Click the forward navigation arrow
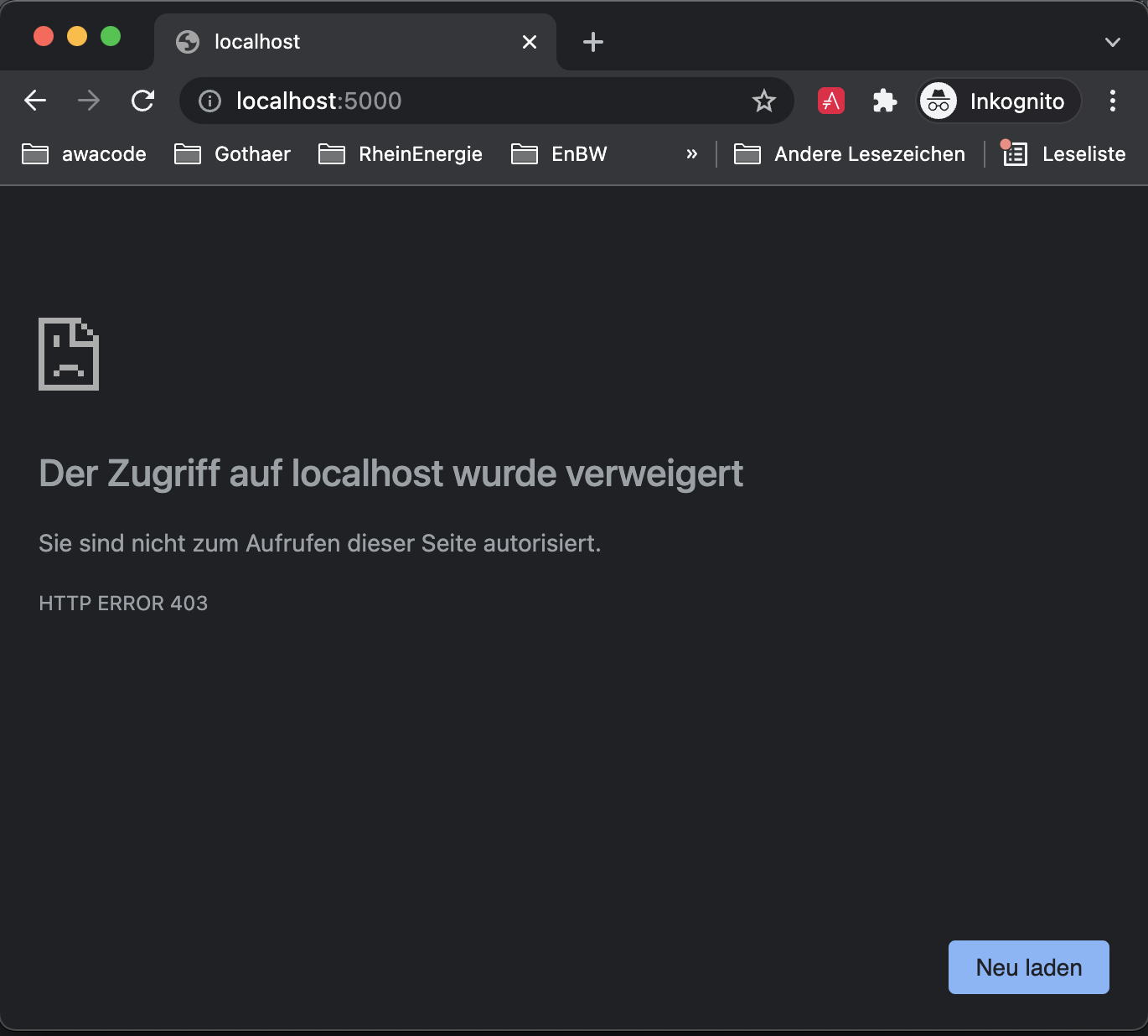The image size is (1148, 1036). click(88, 101)
